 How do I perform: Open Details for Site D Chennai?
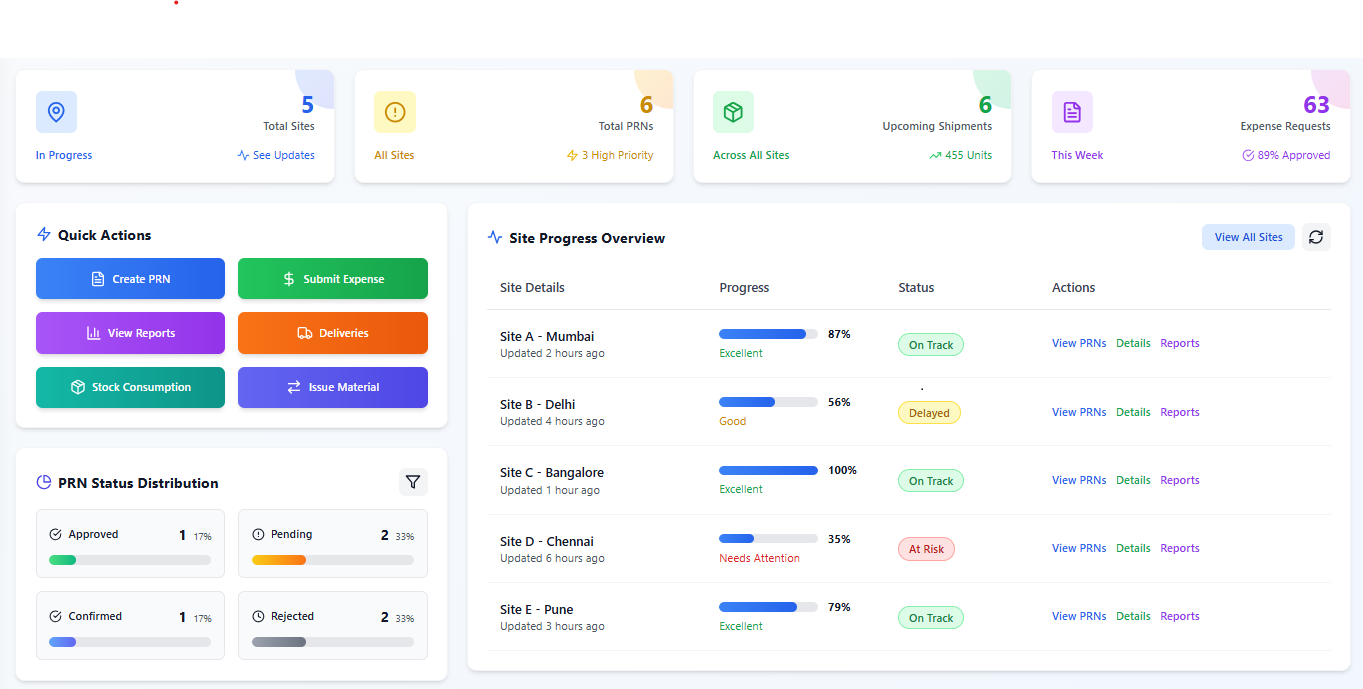tap(1133, 547)
